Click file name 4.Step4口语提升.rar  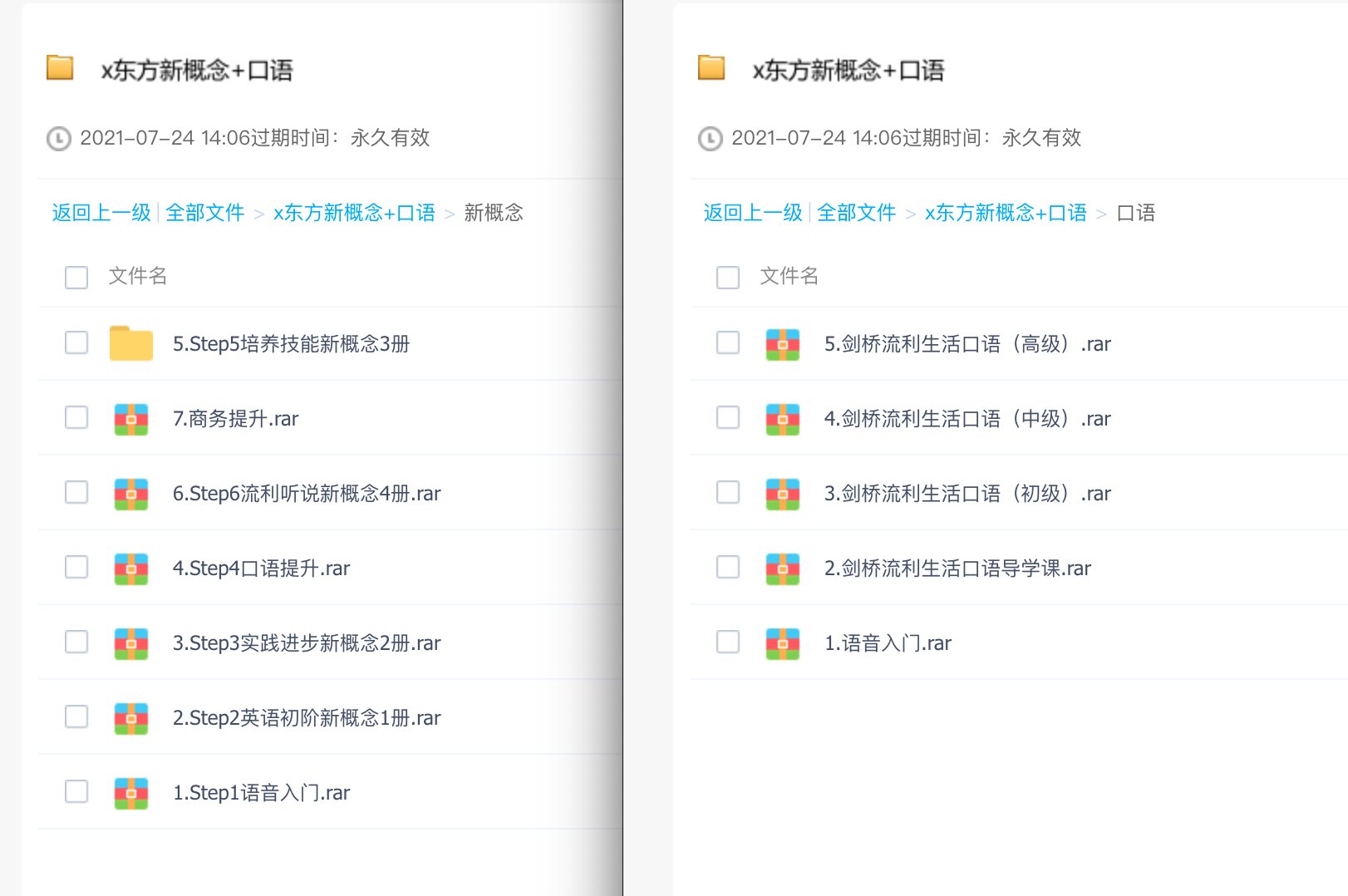[261, 569]
